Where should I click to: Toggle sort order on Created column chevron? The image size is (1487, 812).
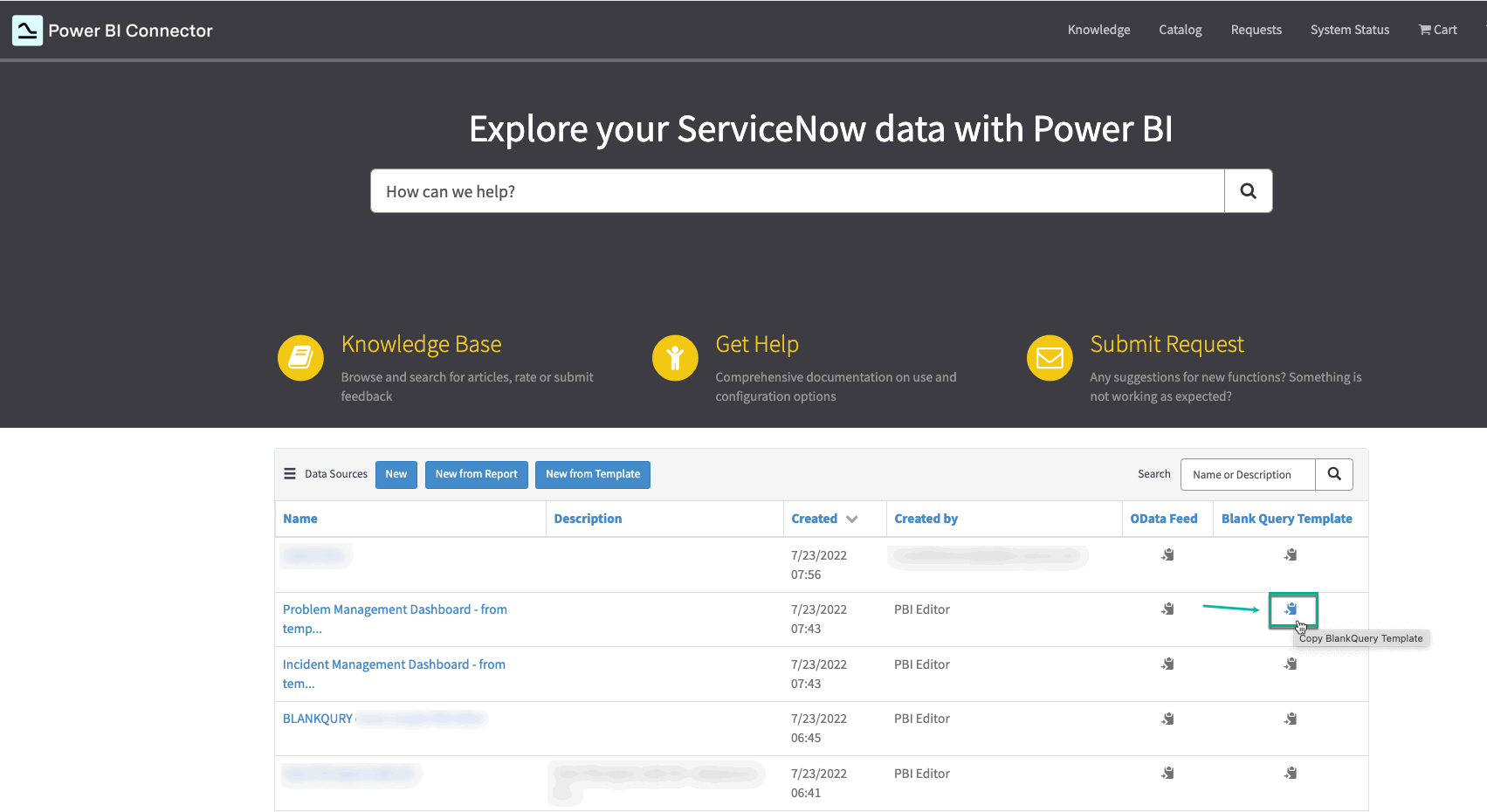pyautogui.click(x=852, y=520)
